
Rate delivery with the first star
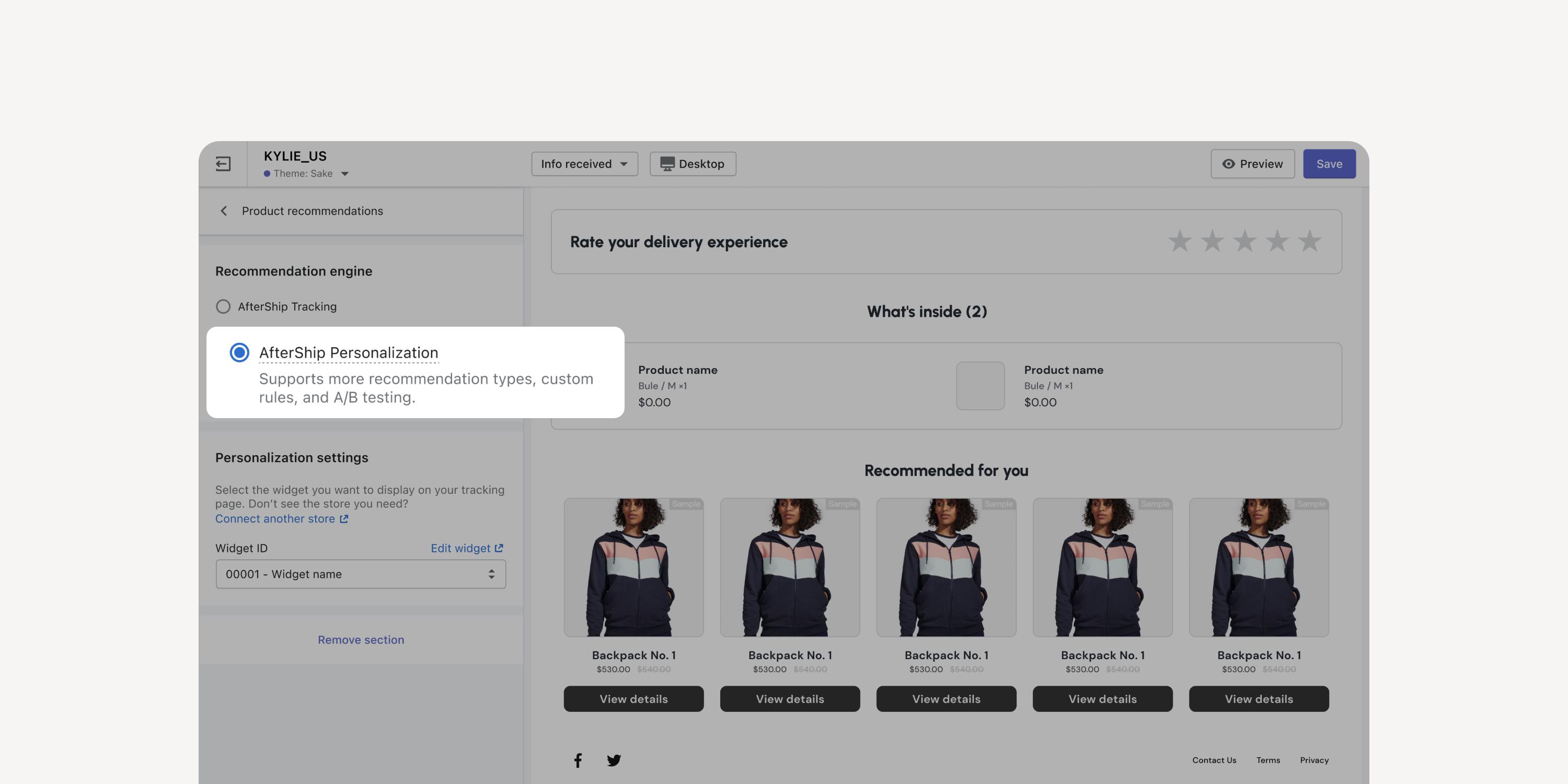click(x=1180, y=241)
